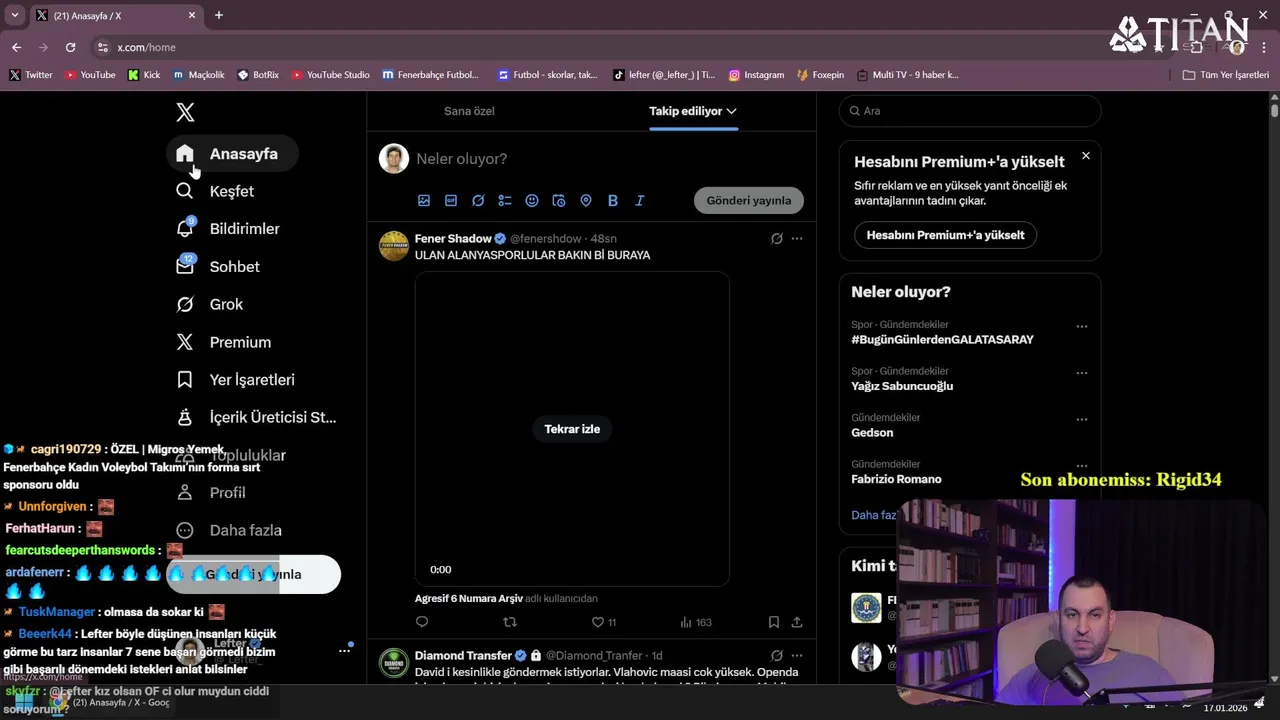The width and height of the screenshot is (1280, 720).
Task: View analytics of Fener Shadow post
Action: (695, 622)
